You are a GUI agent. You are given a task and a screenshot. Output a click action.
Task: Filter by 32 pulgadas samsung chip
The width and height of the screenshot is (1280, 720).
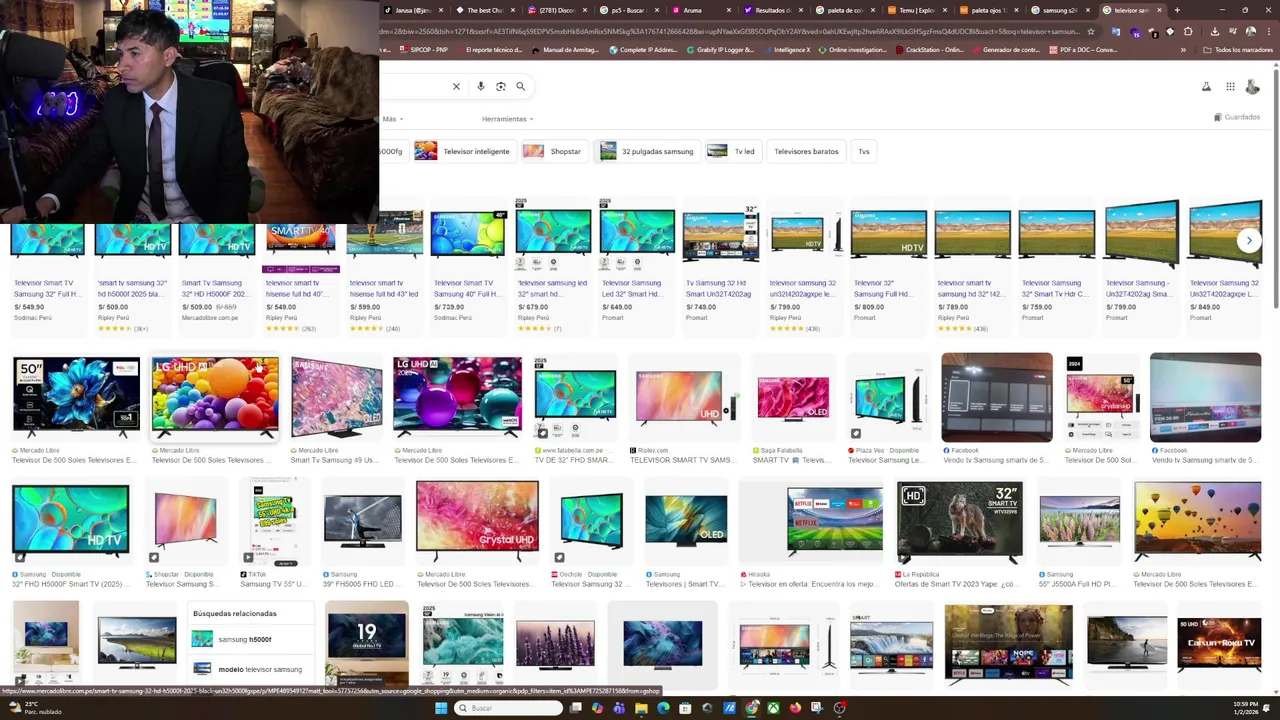646,151
